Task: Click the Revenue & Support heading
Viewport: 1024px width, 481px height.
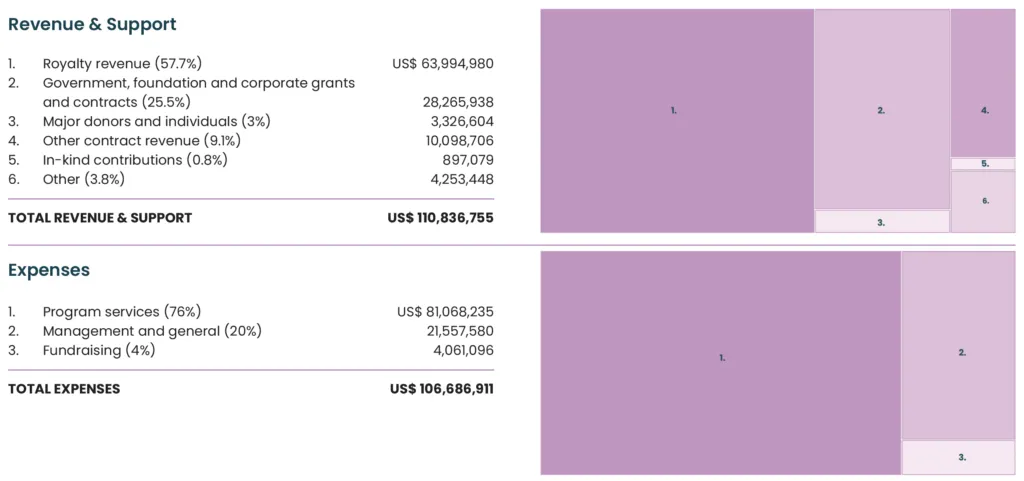Action: [x=92, y=25]
